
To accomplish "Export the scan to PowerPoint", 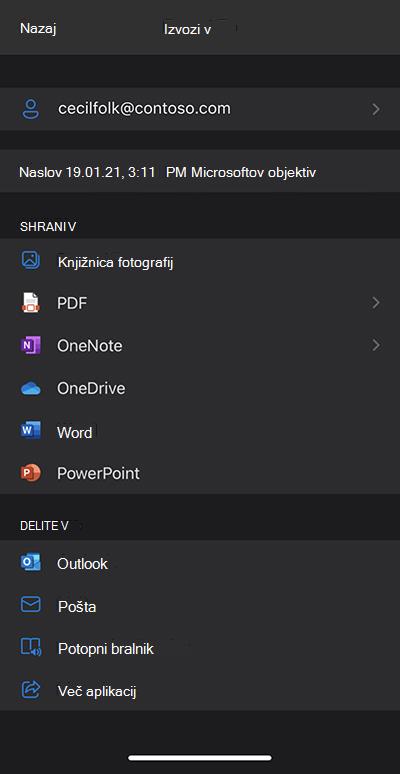I will tap(200, 473).
